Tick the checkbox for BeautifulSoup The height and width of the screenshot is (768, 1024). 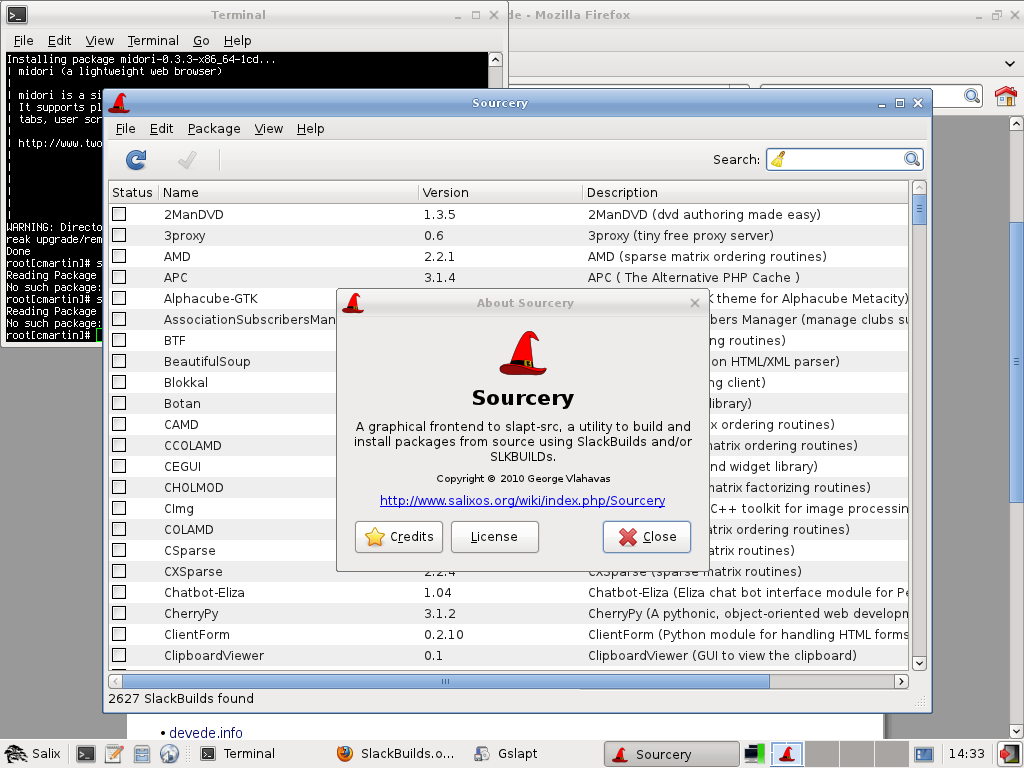click(119, 361)
